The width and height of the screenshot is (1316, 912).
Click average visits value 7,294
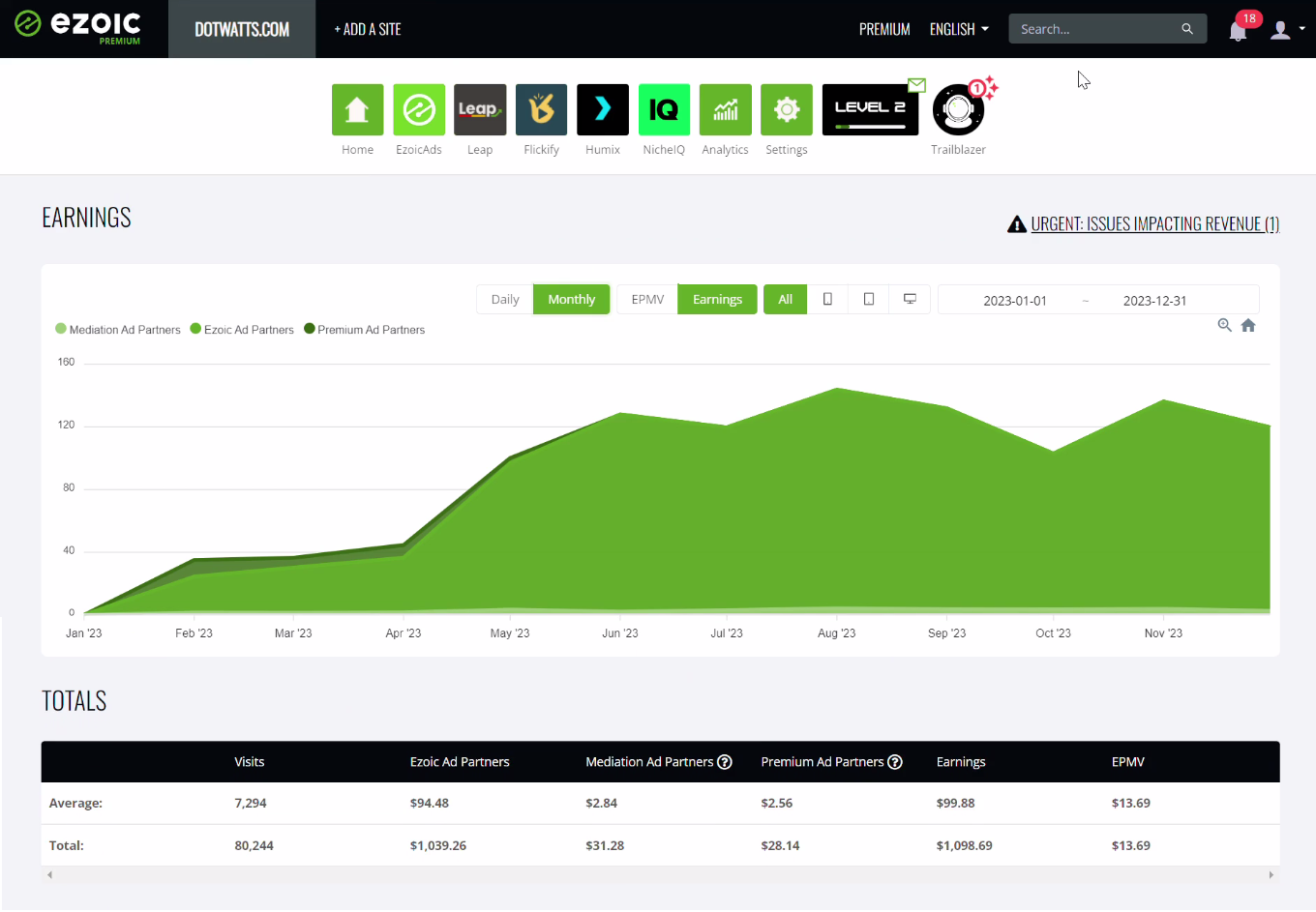(251, 803)
